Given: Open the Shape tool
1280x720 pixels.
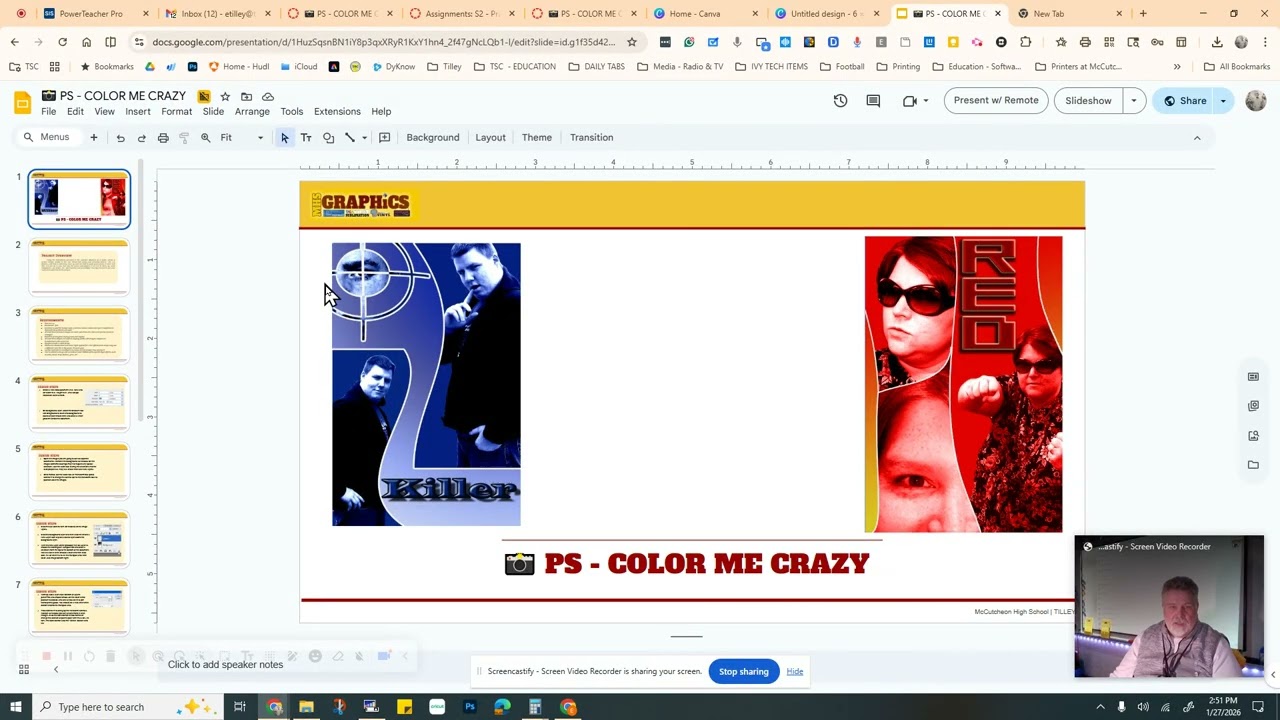Looking at the screenshot, I should [x=328, y=138].
